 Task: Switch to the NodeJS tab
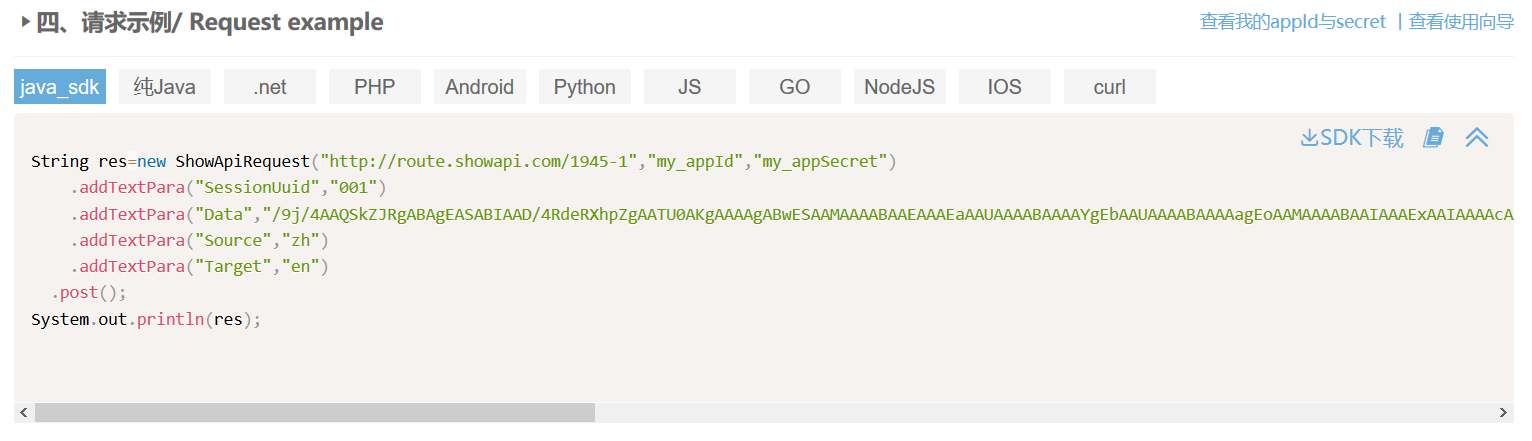[x=900, y=87]
